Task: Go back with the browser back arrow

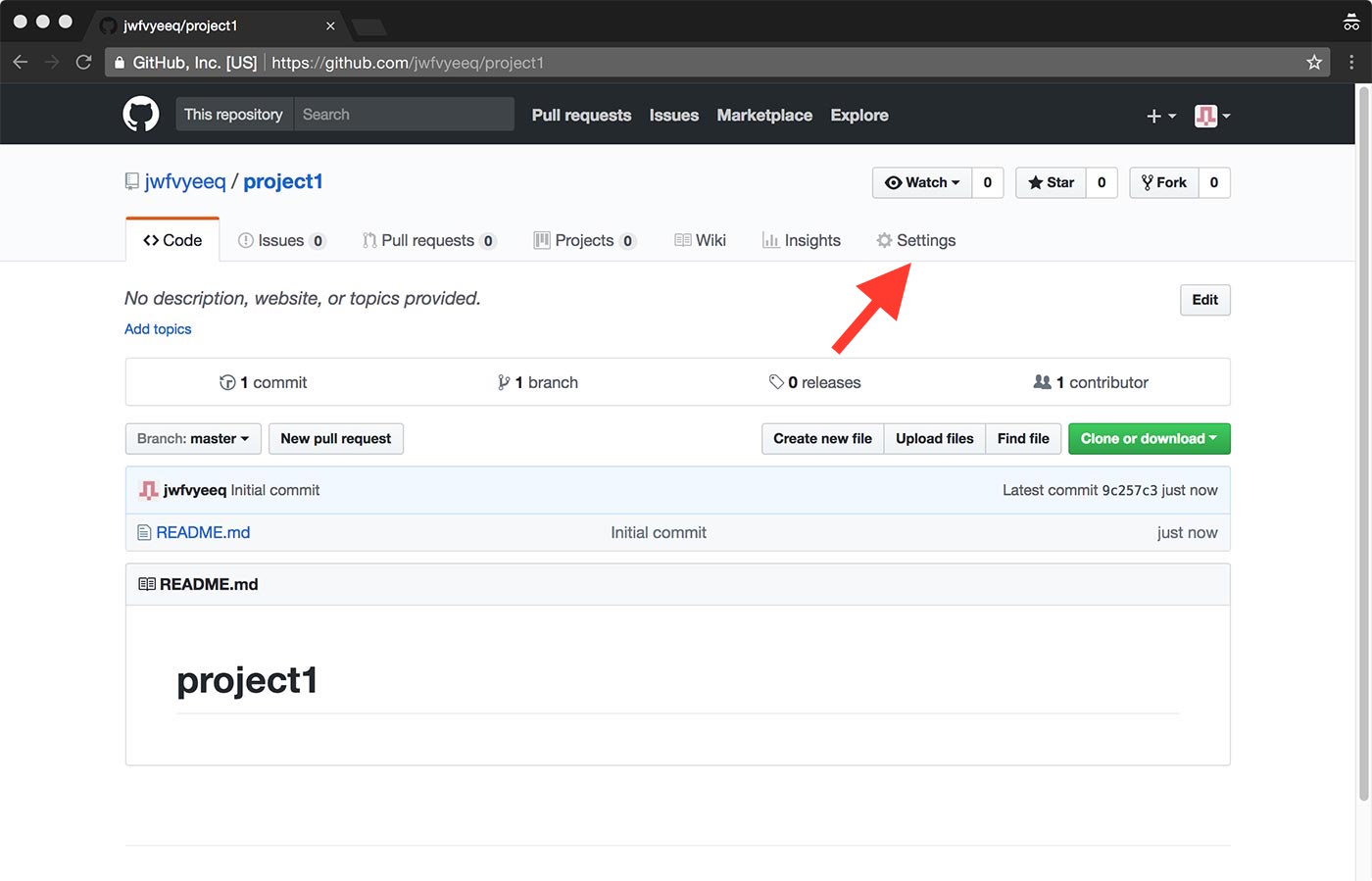Action: 21,62
